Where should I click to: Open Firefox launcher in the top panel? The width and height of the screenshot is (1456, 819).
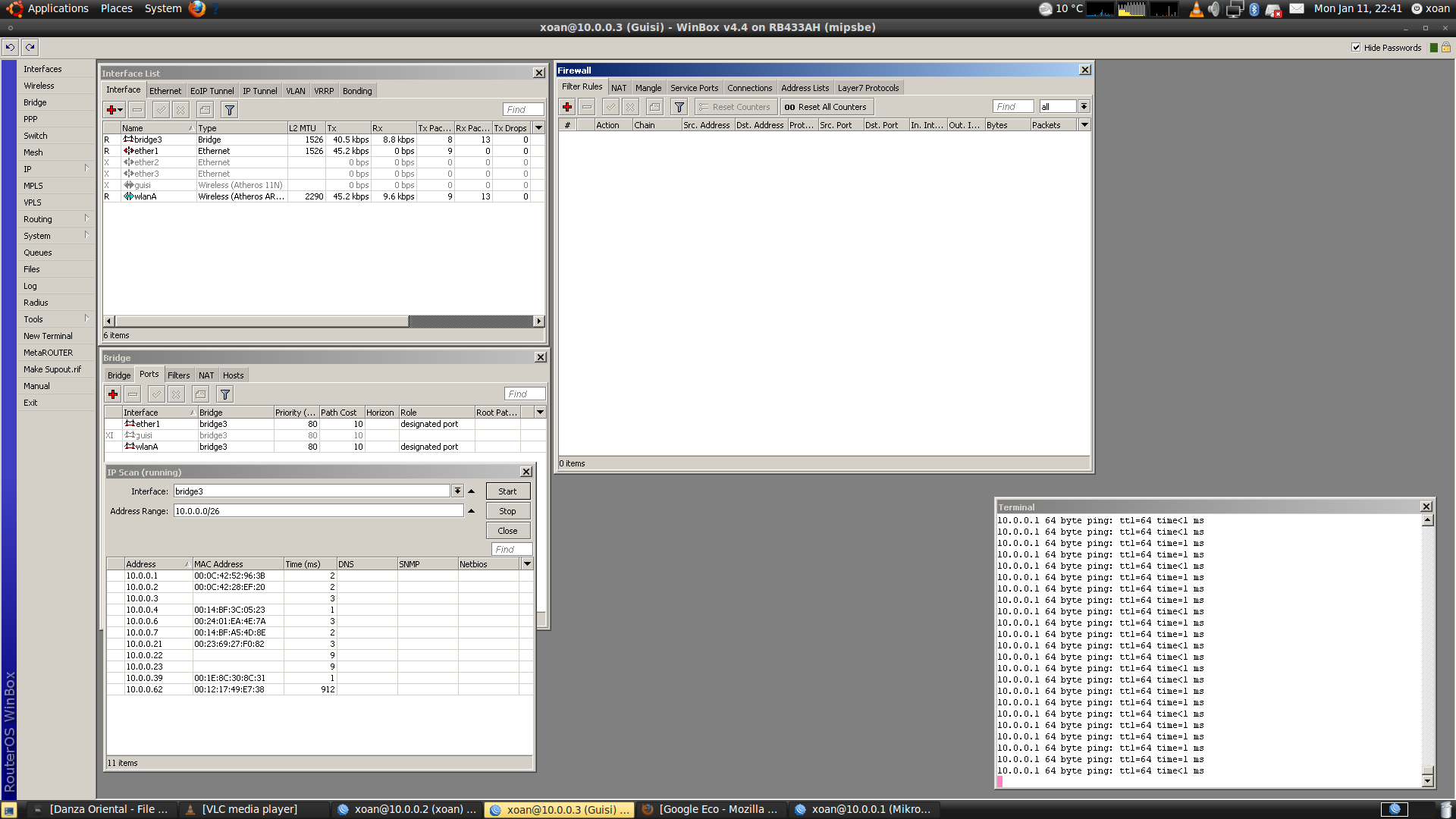point(197,8)
